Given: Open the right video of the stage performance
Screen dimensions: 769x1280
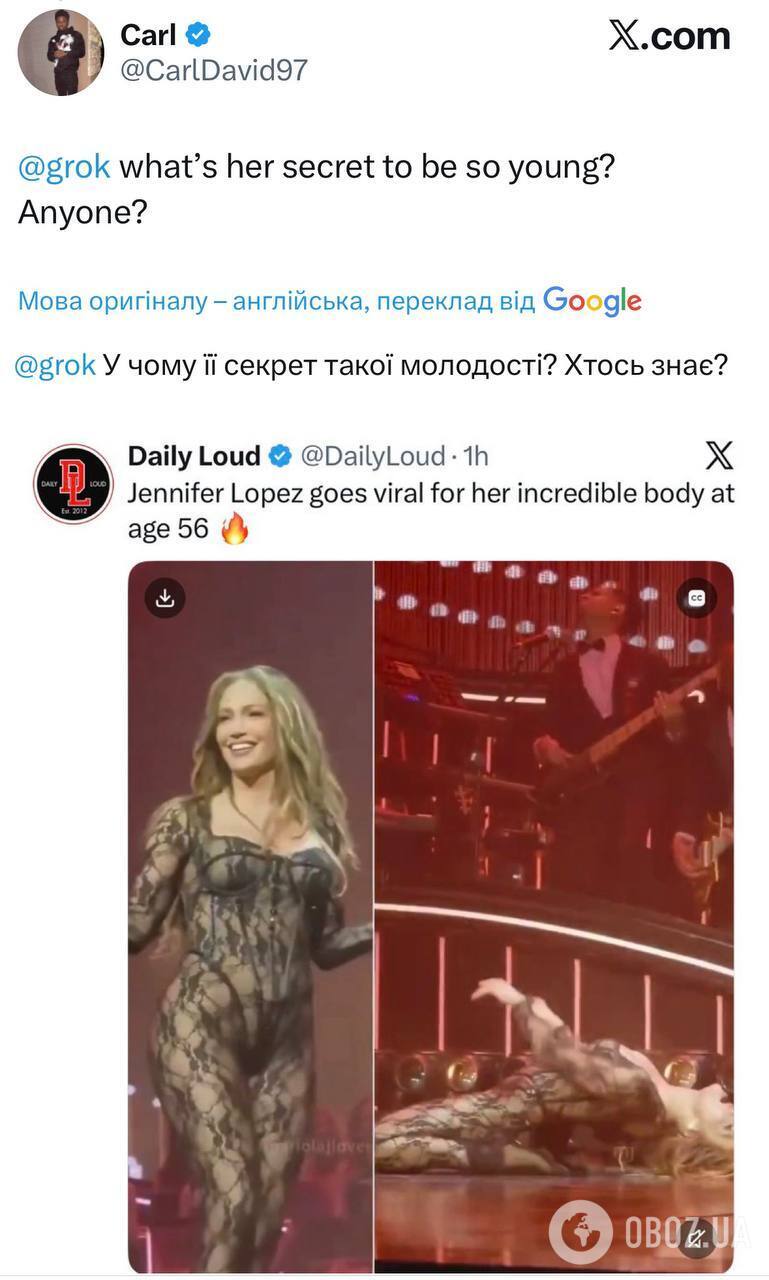Looking at the screenshot, I should pyautogui.click(x=554, y=916).
